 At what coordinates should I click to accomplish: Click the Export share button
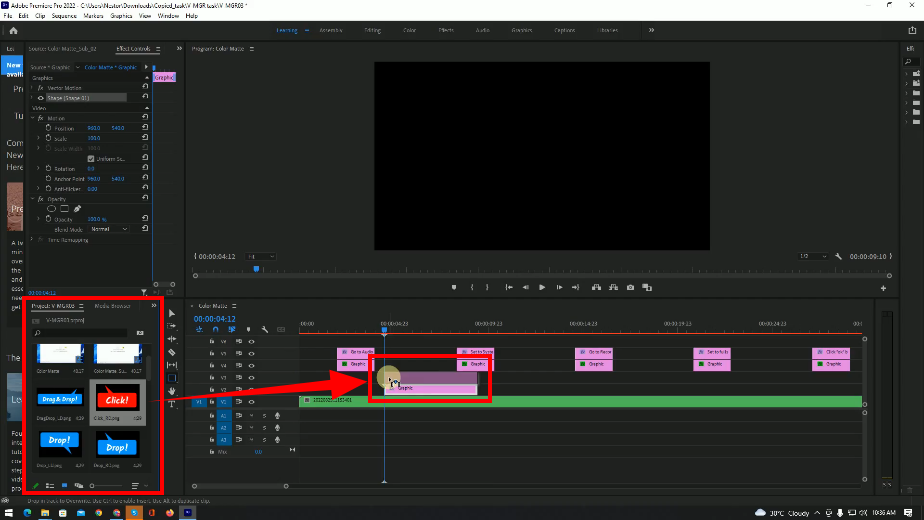912,31
